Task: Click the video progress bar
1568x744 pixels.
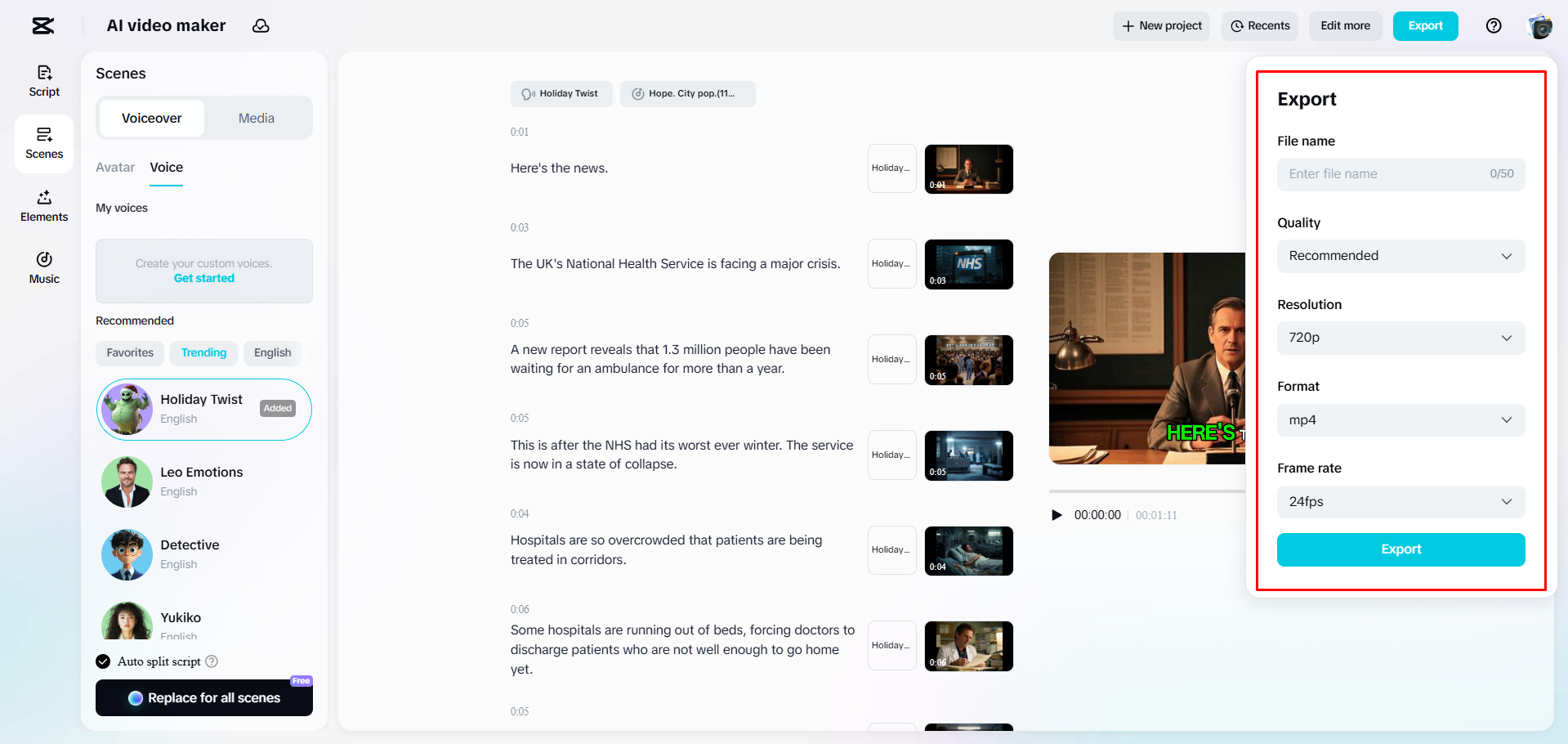Action: tap(1146, 491)
